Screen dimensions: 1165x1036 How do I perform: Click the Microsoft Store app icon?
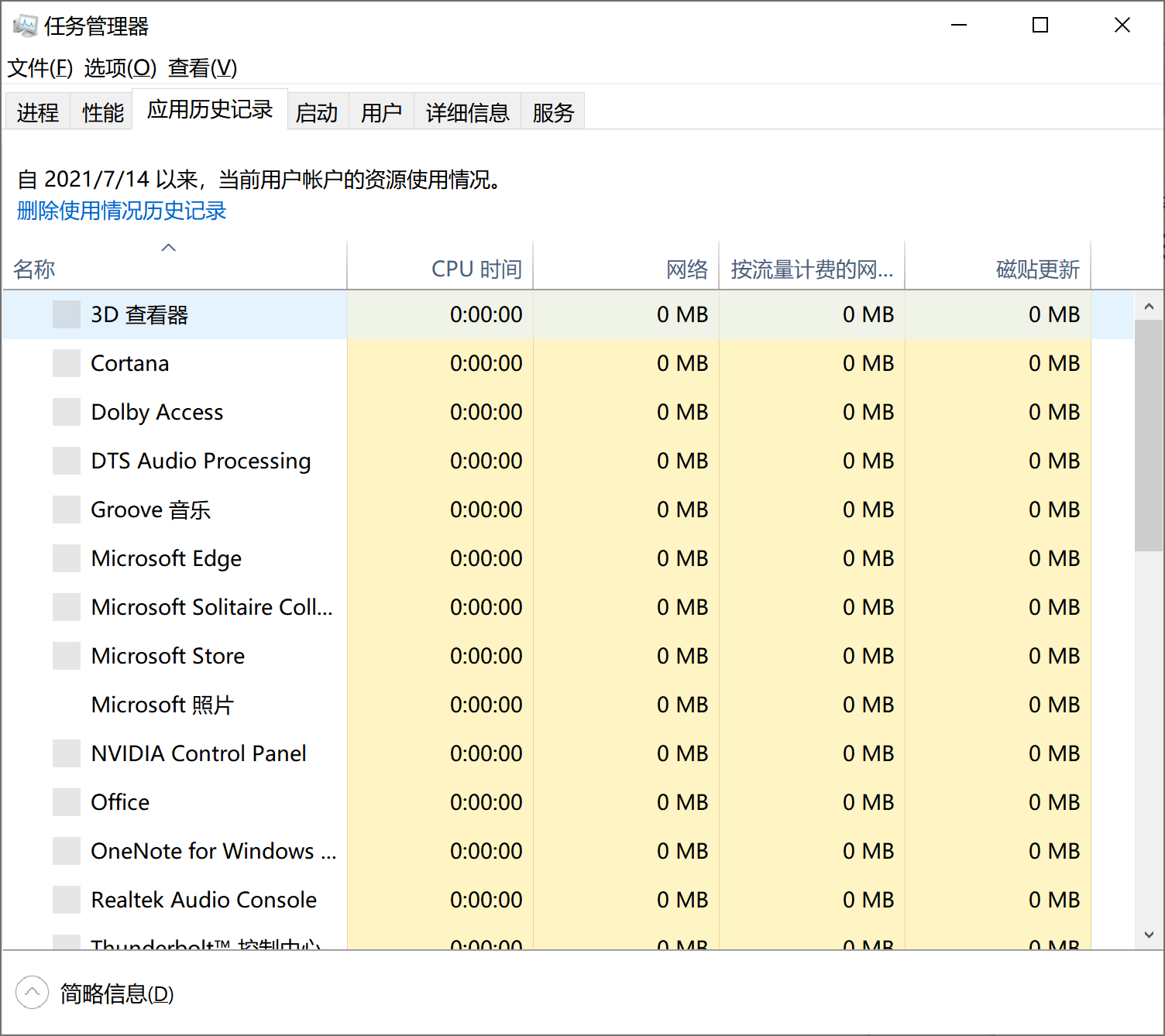click(x=67, y=656)
